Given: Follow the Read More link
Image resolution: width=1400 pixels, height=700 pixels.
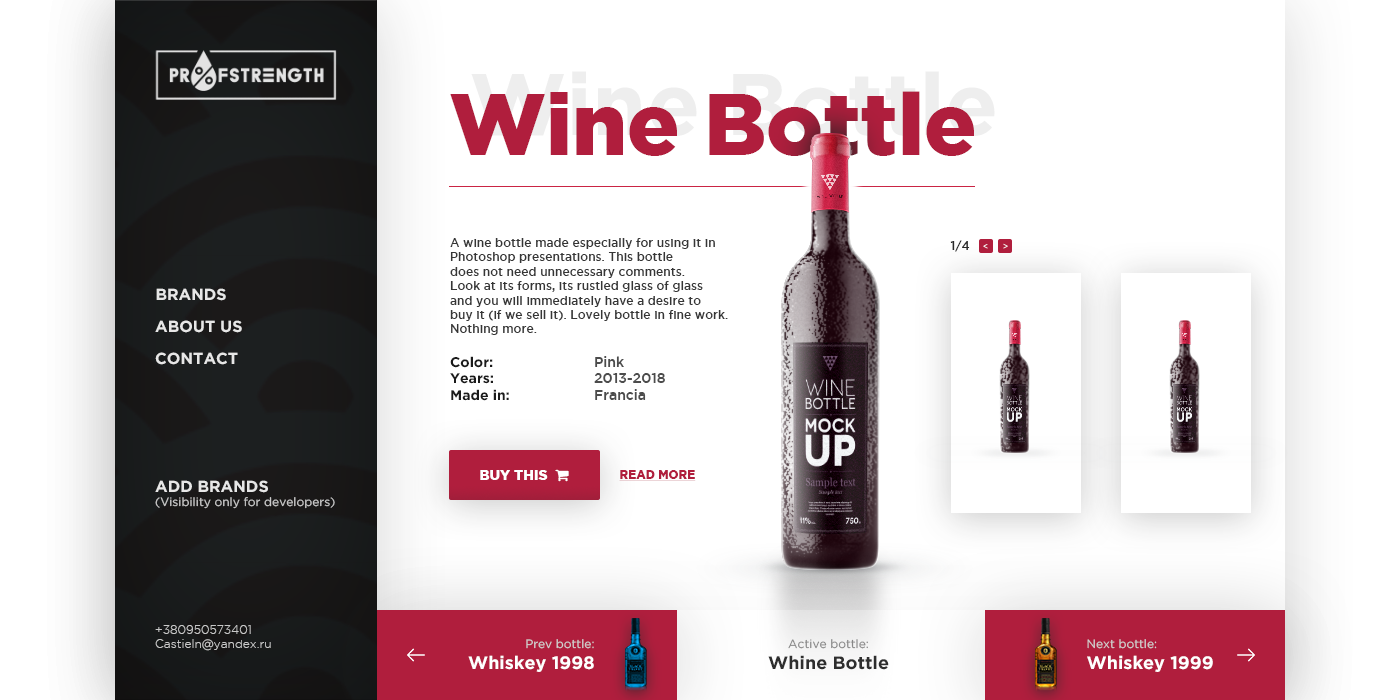Looking at the screenshot, I should (x=657, y=475).
